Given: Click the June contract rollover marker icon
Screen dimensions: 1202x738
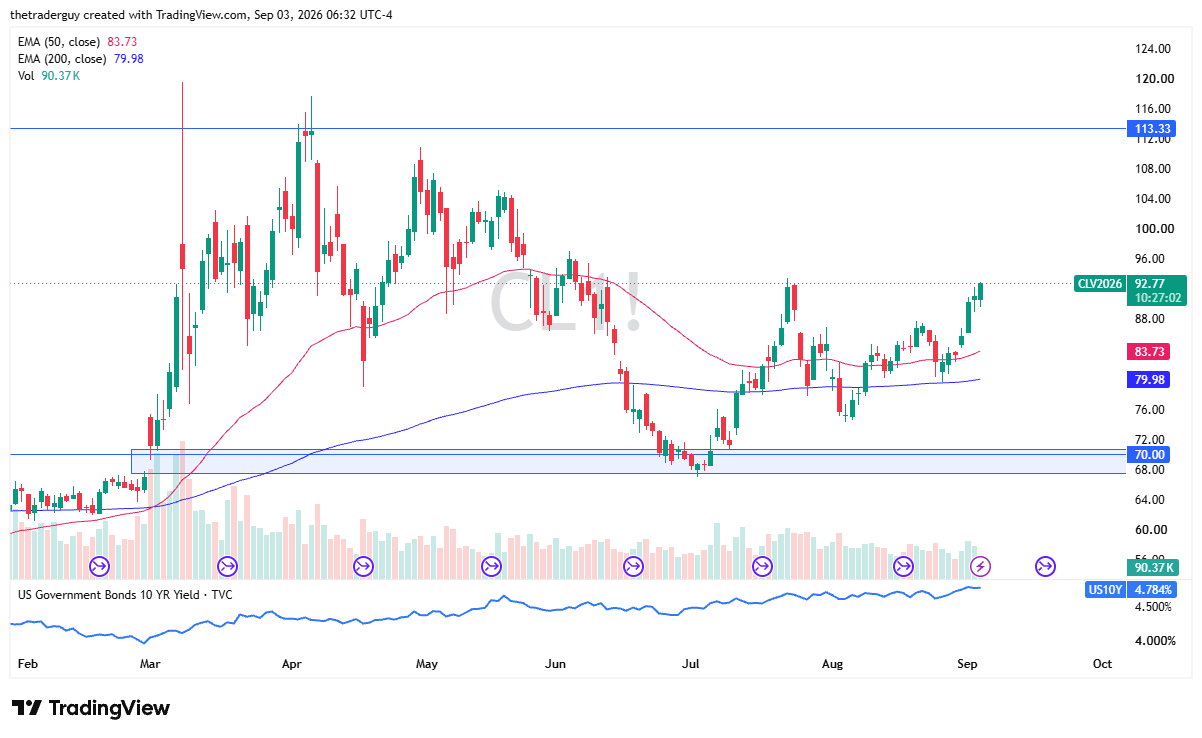Looking at the screenshot, I should pyautogui.click(x=633, y=567).
